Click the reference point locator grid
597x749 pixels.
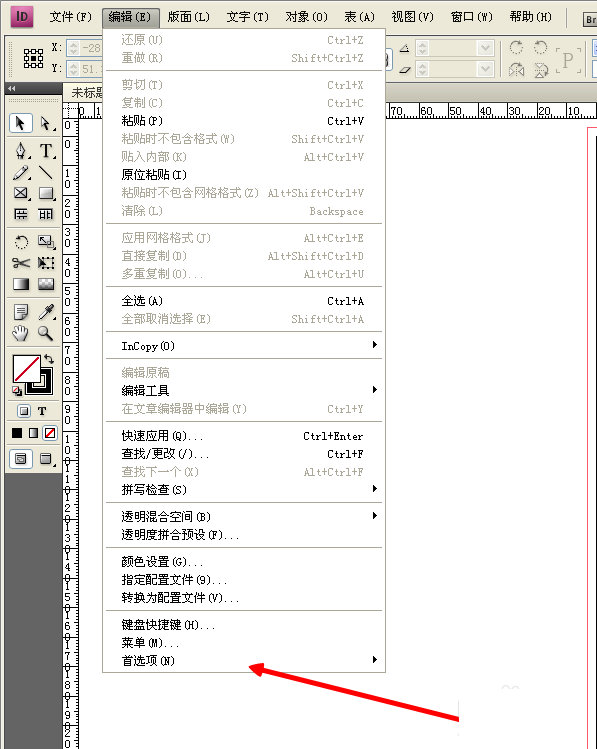33,58
